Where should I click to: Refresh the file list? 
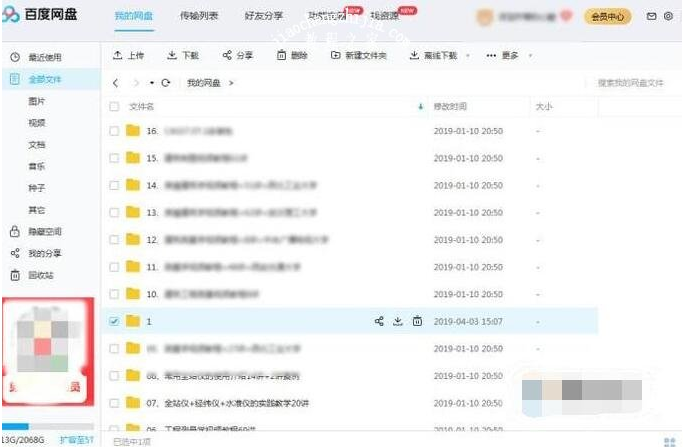pos(166,83)
